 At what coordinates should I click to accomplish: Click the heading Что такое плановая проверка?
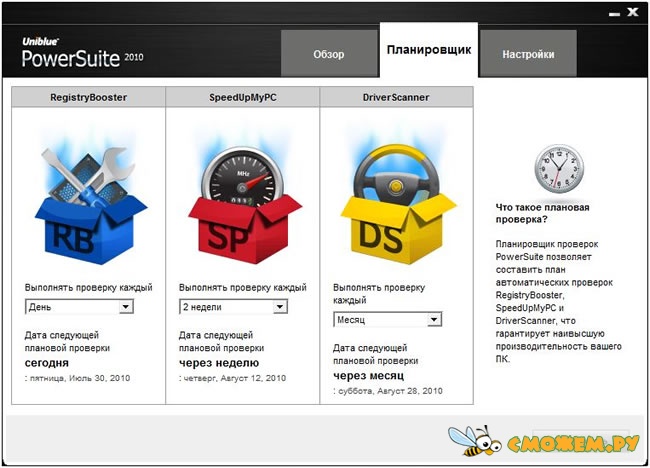click(542, 213)
